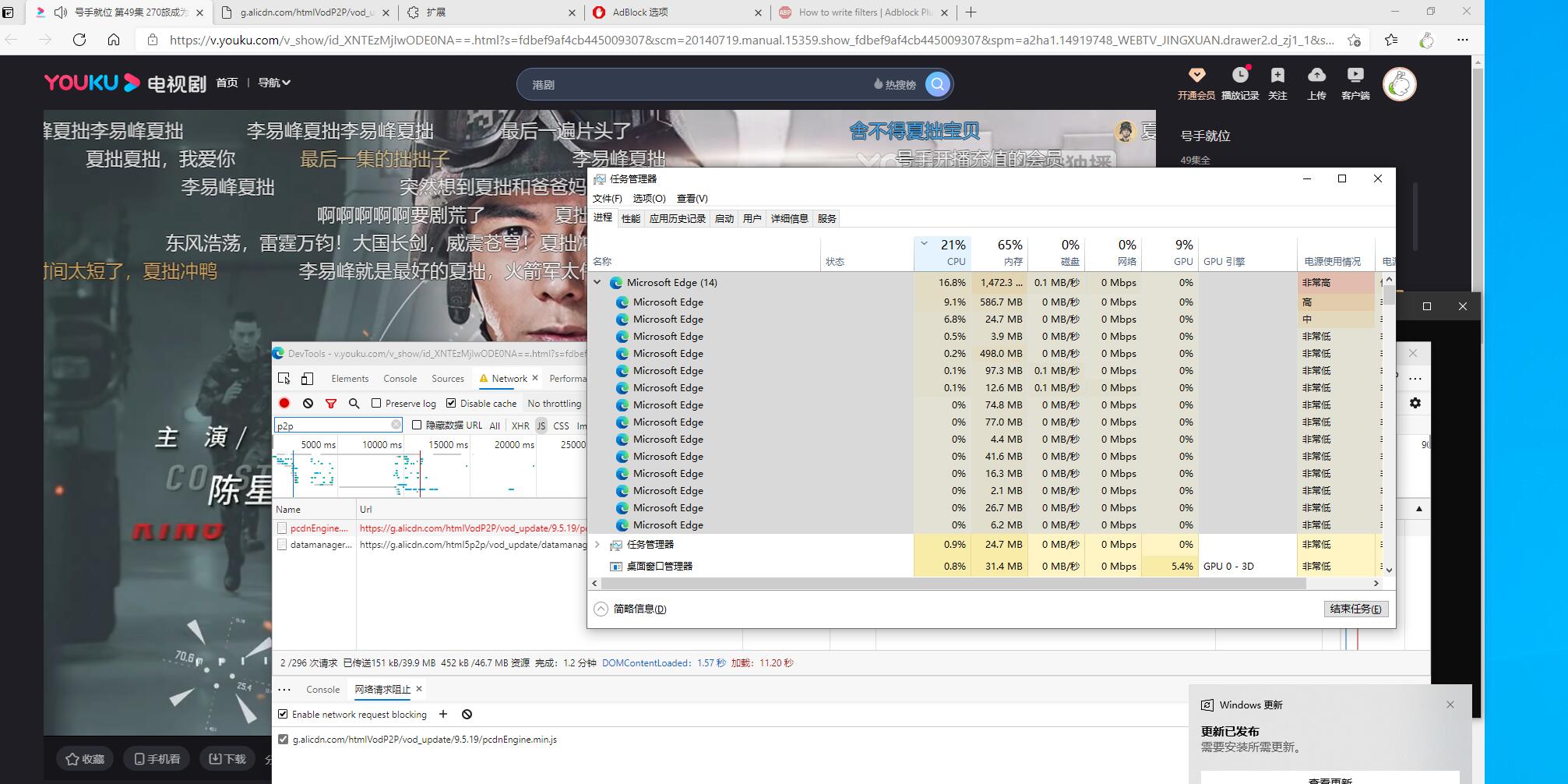Open DevTools Elements tab
Screen dimensions: 1568x784
click(350, 379)
